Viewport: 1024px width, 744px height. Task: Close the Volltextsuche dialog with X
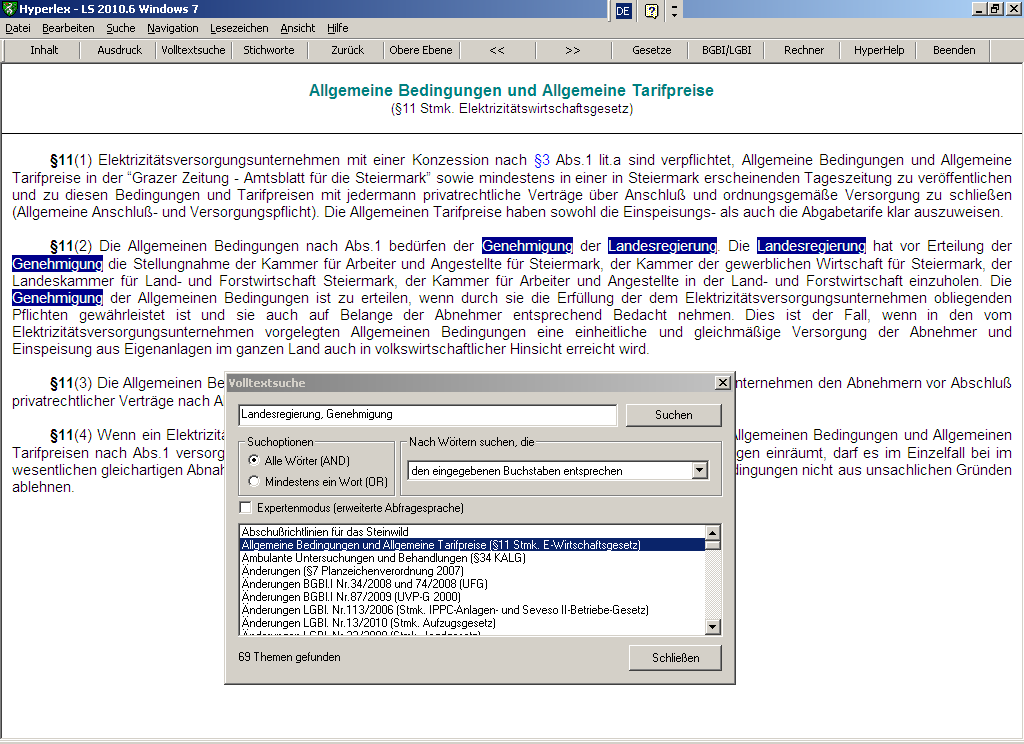(x=723, y=383)
